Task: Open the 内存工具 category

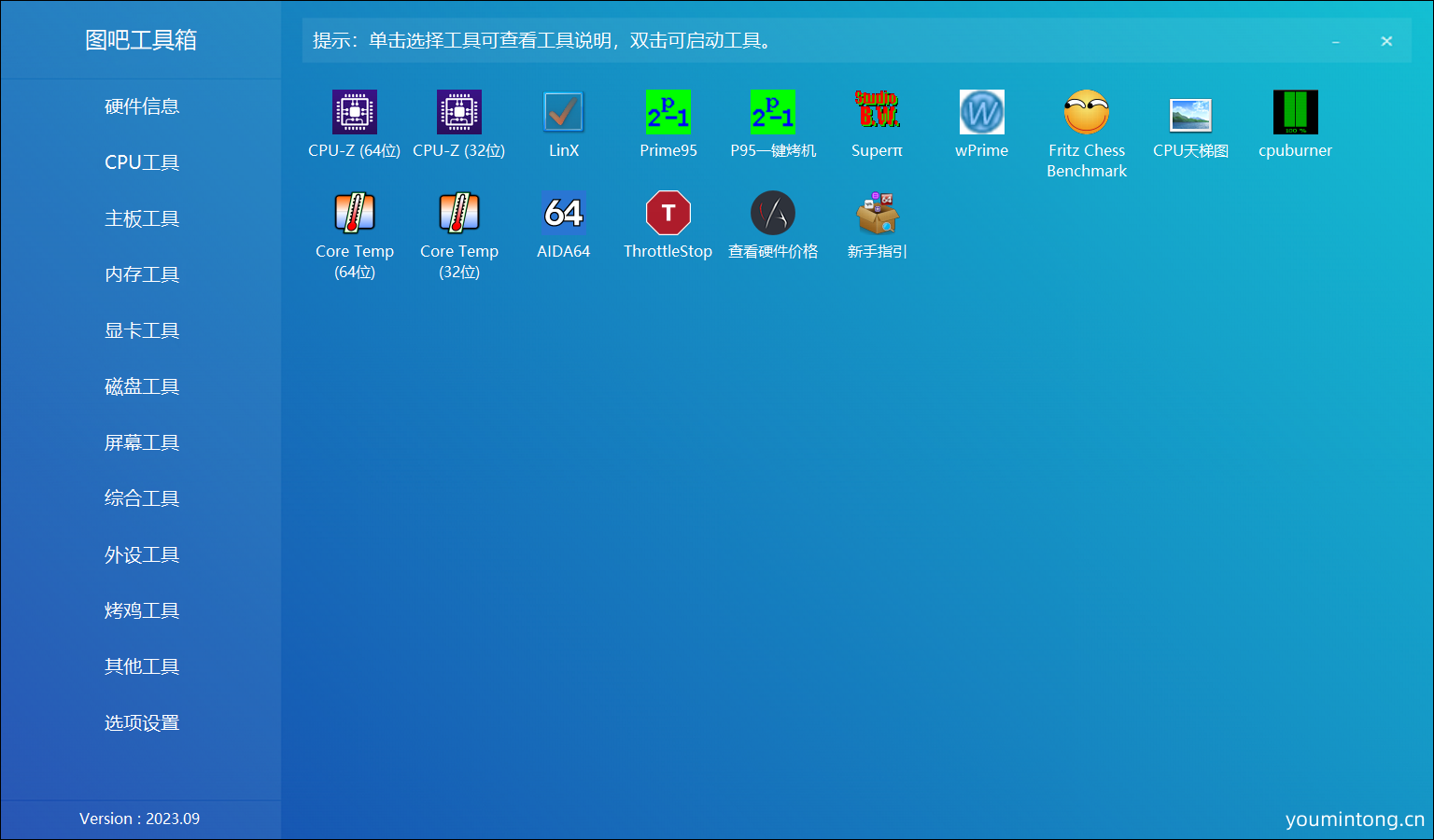Action: (141, 274)
